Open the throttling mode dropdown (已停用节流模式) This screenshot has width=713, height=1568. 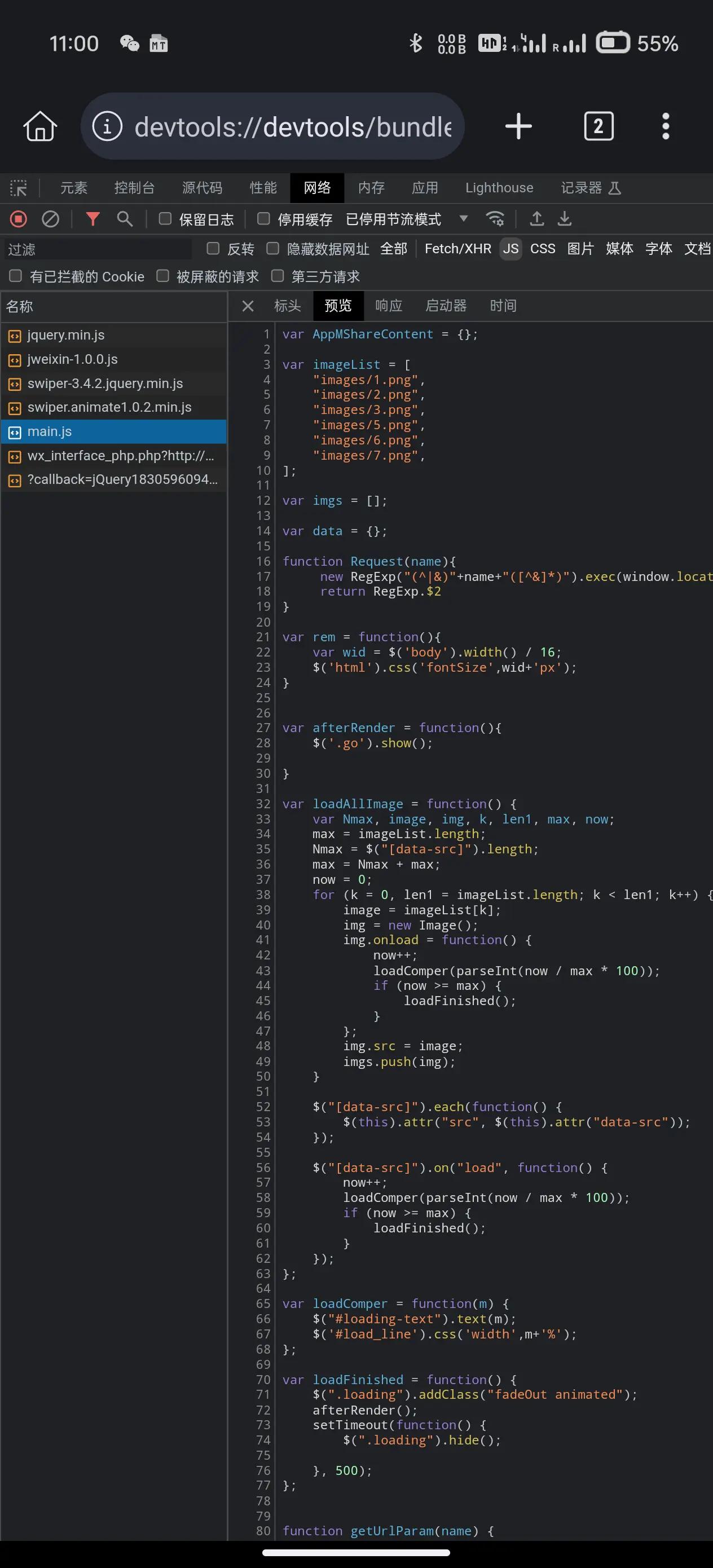pyautogui.click(x=407, y=218)
